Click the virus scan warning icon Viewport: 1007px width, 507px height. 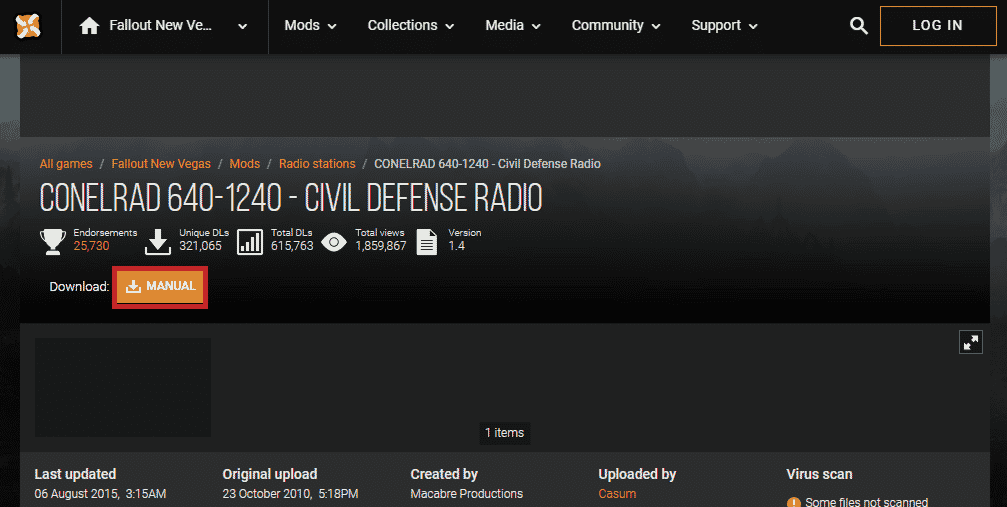pyautogui.click(x=794, y=503)
